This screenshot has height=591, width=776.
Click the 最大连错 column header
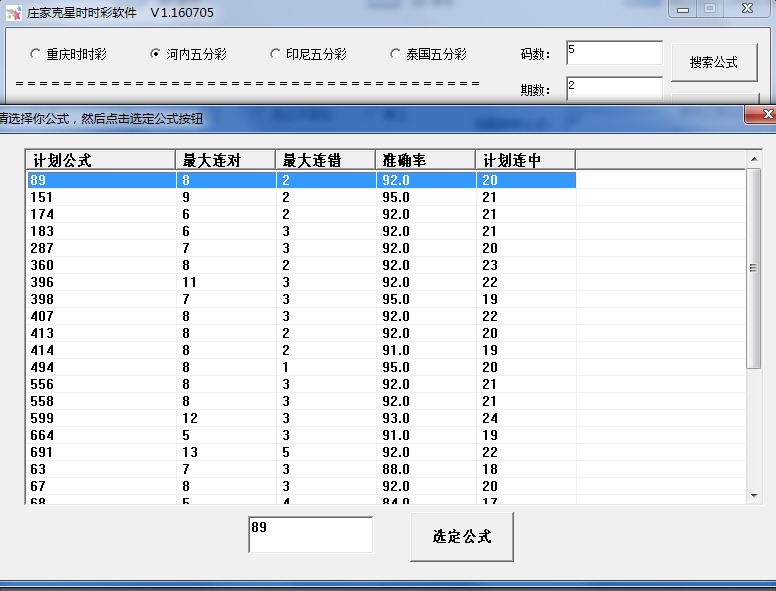tap(325, 160)
